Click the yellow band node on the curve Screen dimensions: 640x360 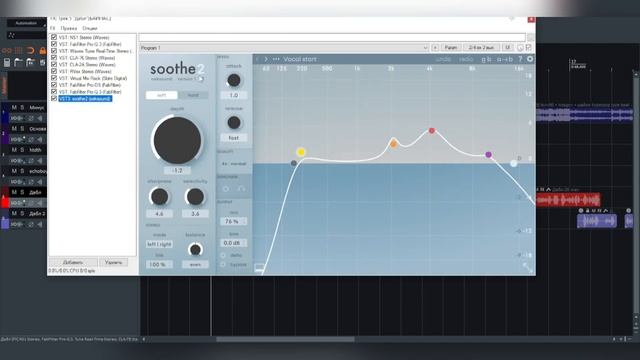click(x=301, y=152)
